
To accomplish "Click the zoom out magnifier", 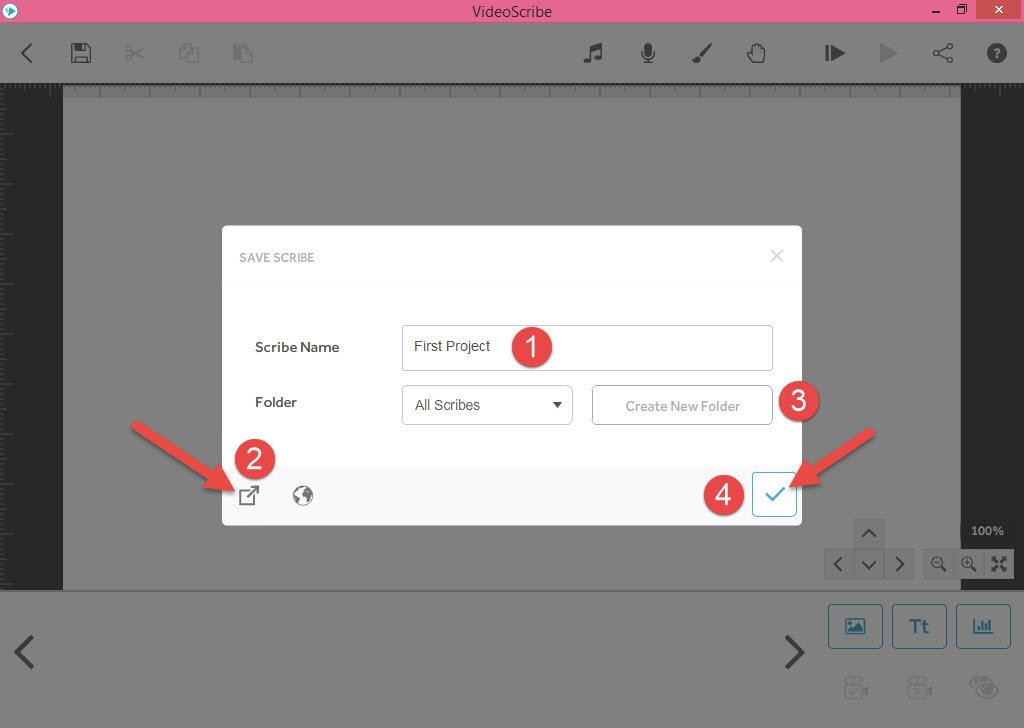I will (938, 564).
